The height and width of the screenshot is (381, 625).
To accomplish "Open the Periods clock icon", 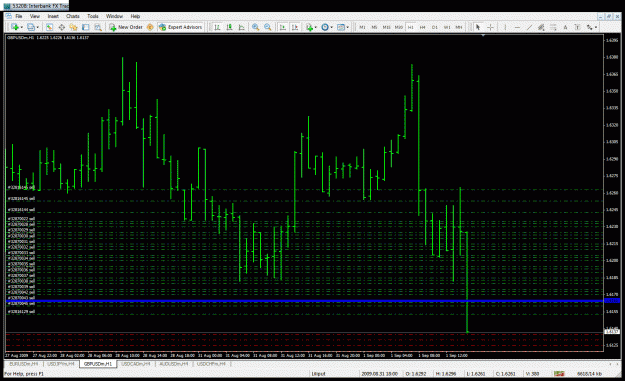I will click(x=325, y=27).
